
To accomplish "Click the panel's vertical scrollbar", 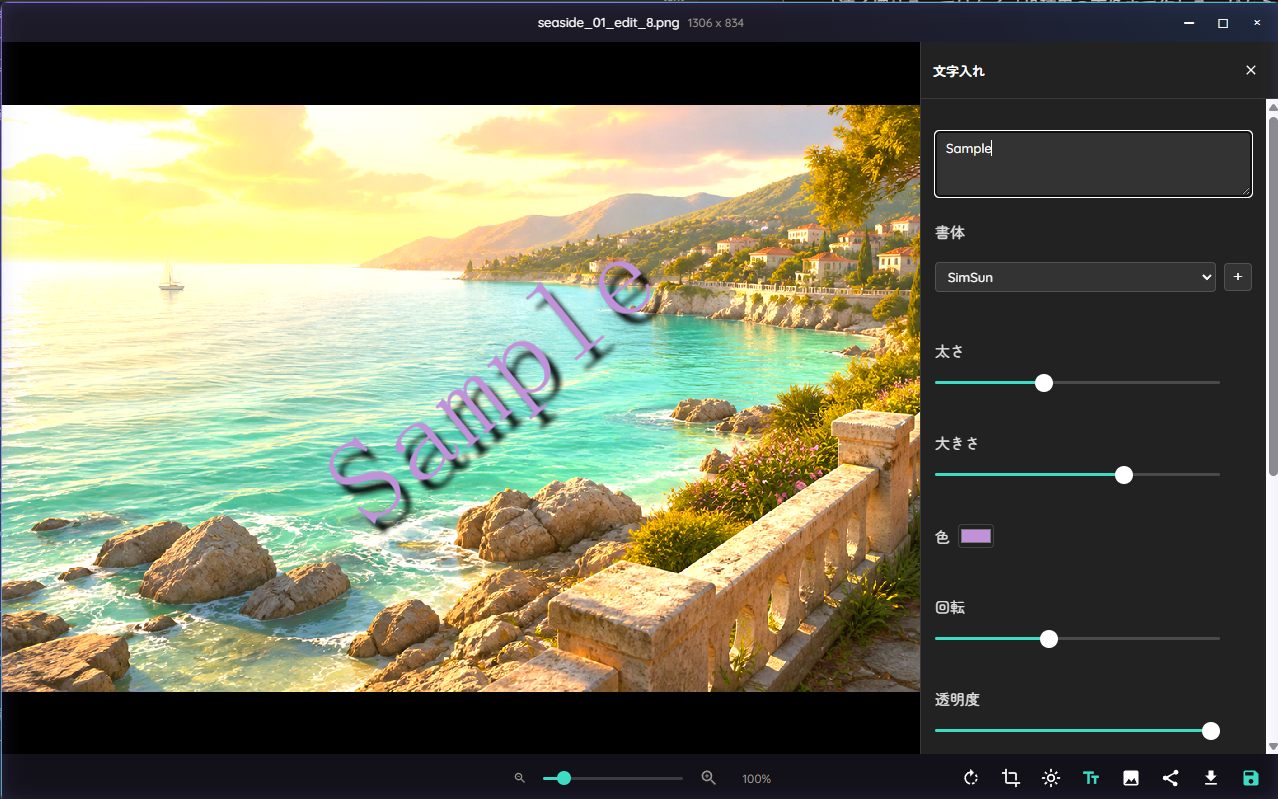I will [1273, 295].
